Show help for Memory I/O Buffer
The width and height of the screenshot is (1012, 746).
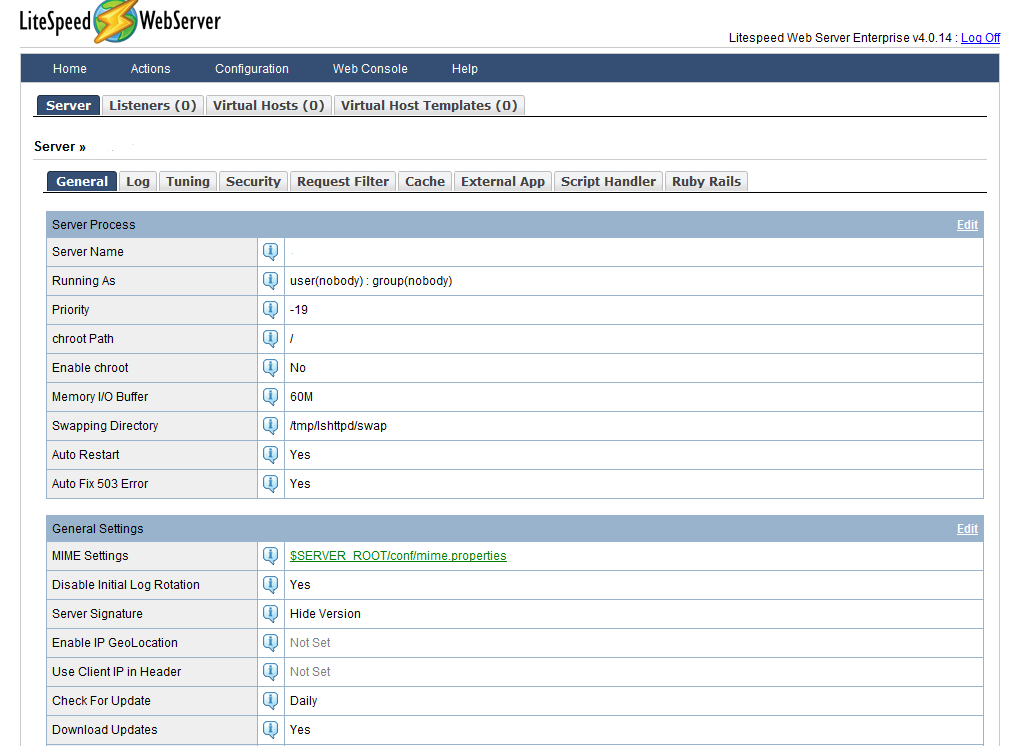270,397
